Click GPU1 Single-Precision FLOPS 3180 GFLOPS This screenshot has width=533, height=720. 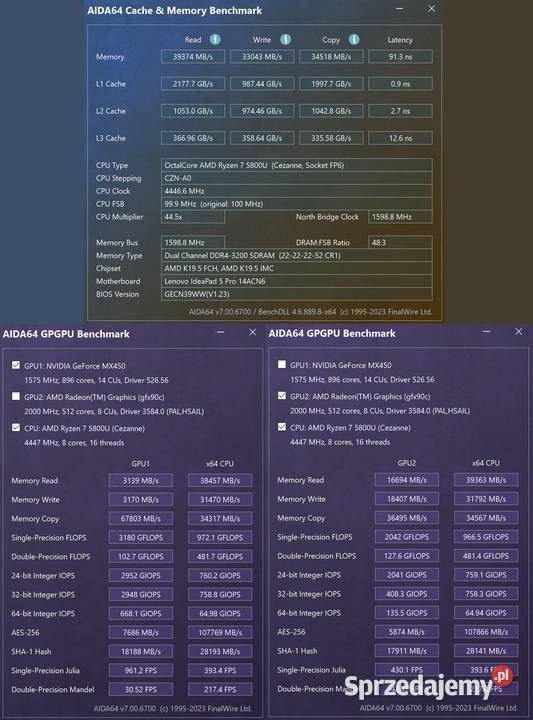click(140, 537)
